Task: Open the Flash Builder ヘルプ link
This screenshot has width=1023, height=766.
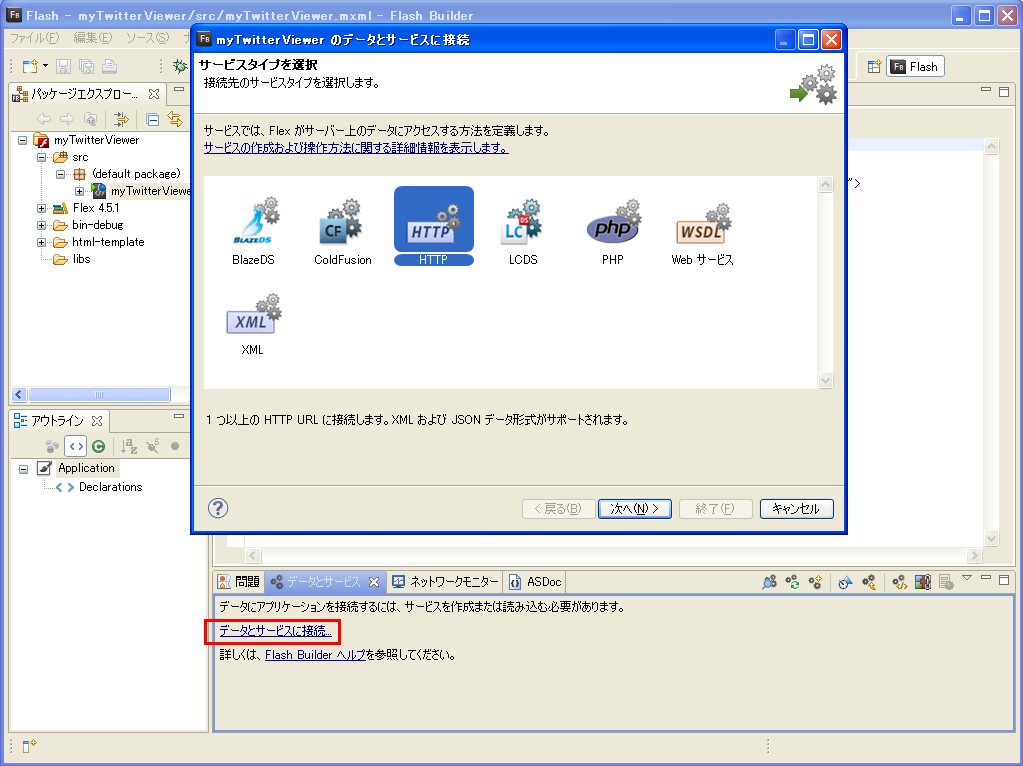Action: [315, 655]
